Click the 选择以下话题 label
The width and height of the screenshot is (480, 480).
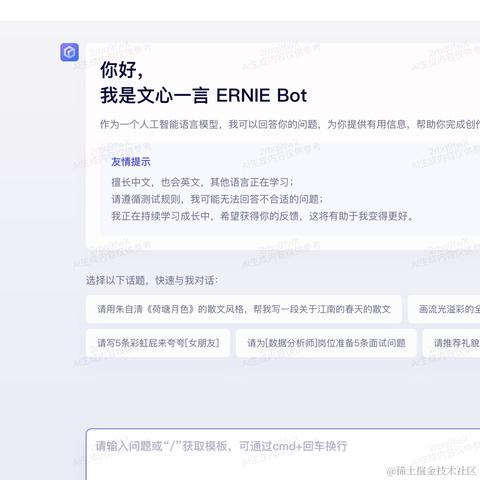[x=152, y=280]
